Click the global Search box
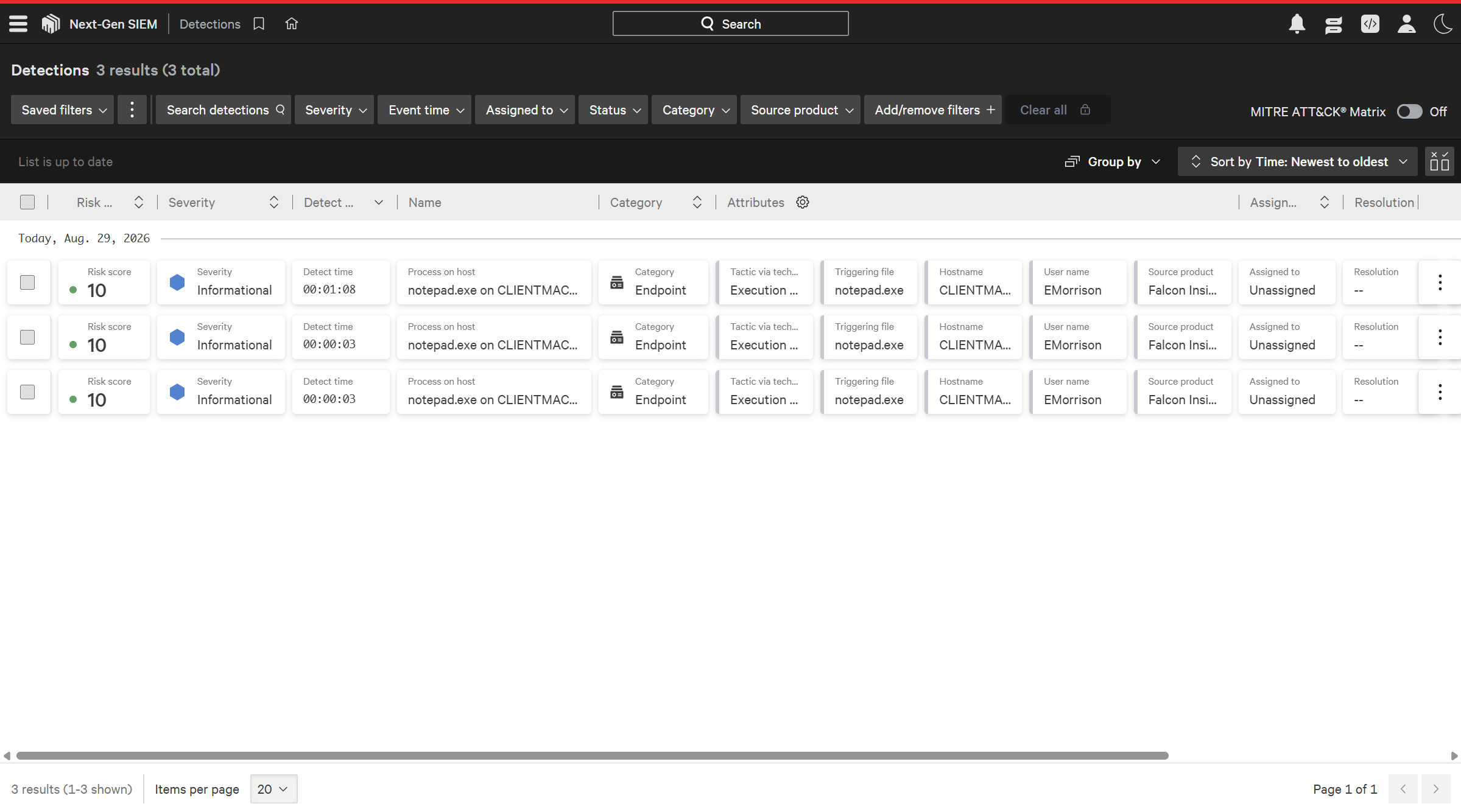Viewport: 1461px width, 812px height. pos(730,24)
